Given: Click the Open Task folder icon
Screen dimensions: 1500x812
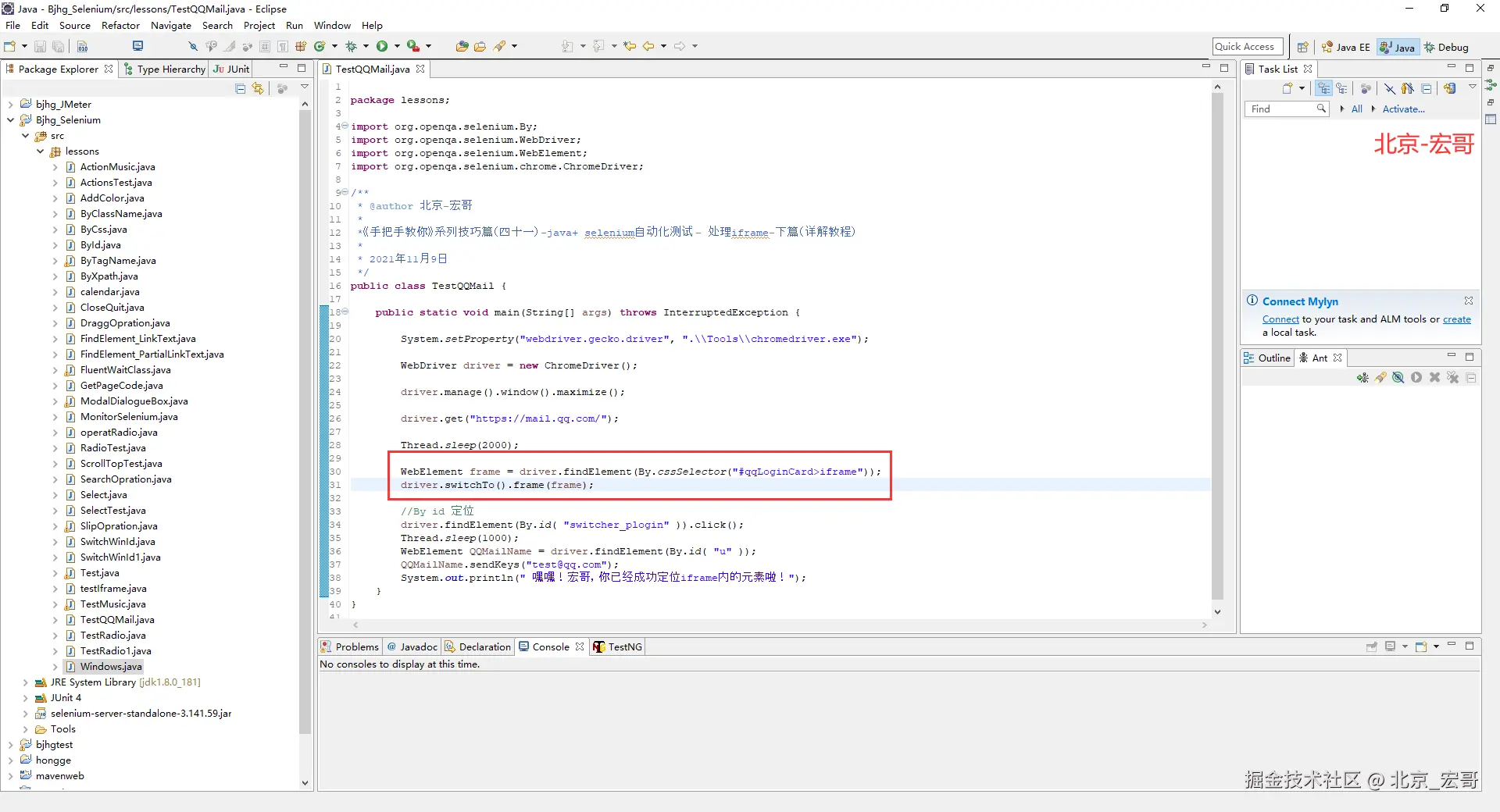Looking at the screenshot, I should 480,47.
